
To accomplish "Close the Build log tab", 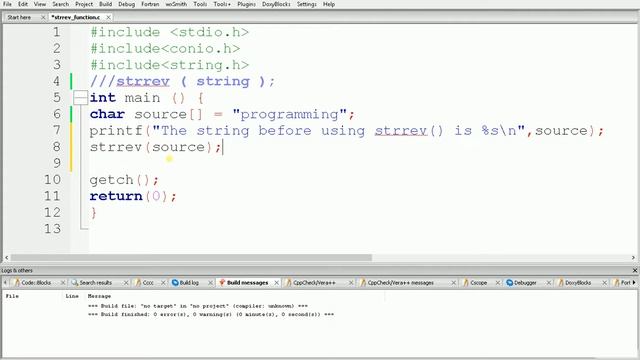I will pyautogui.click(x=211, y=282).
